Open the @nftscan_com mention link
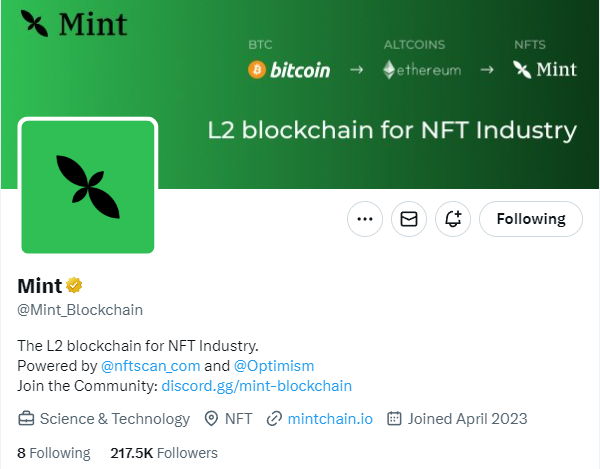This screenshot has width=600, height=469. pos(150,366)
